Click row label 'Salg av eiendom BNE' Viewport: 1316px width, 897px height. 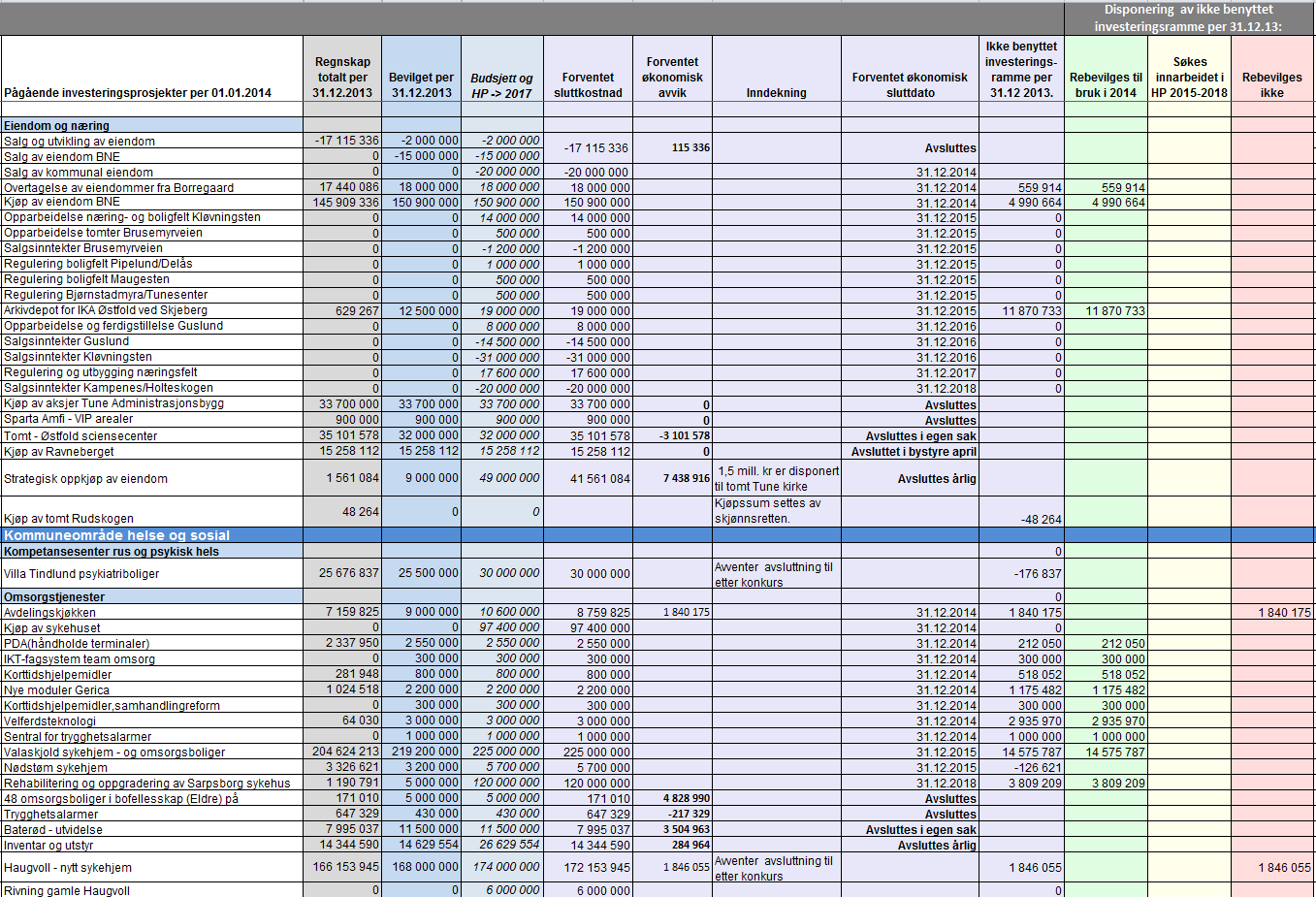coord(62,157)
